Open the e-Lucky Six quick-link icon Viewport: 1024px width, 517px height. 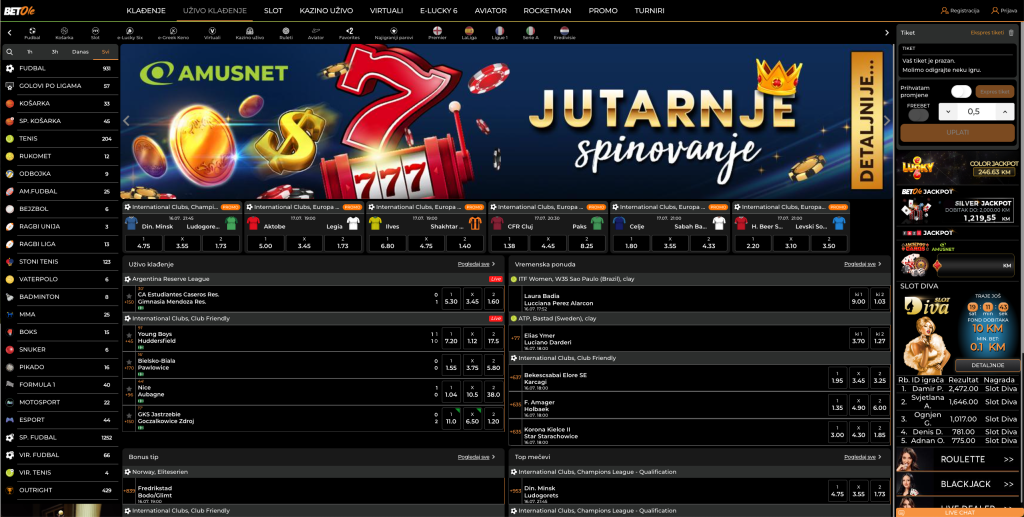131,30
